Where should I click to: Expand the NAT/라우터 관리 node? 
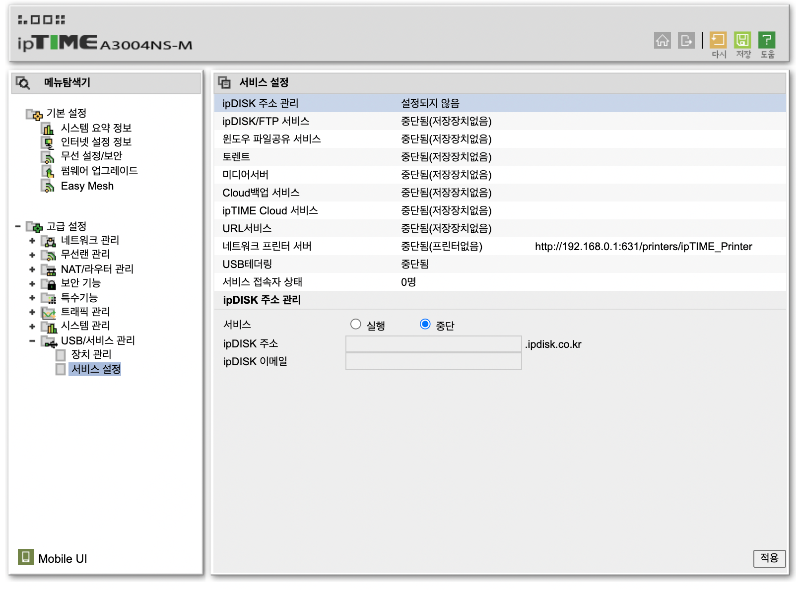click(x=32, y=269)
